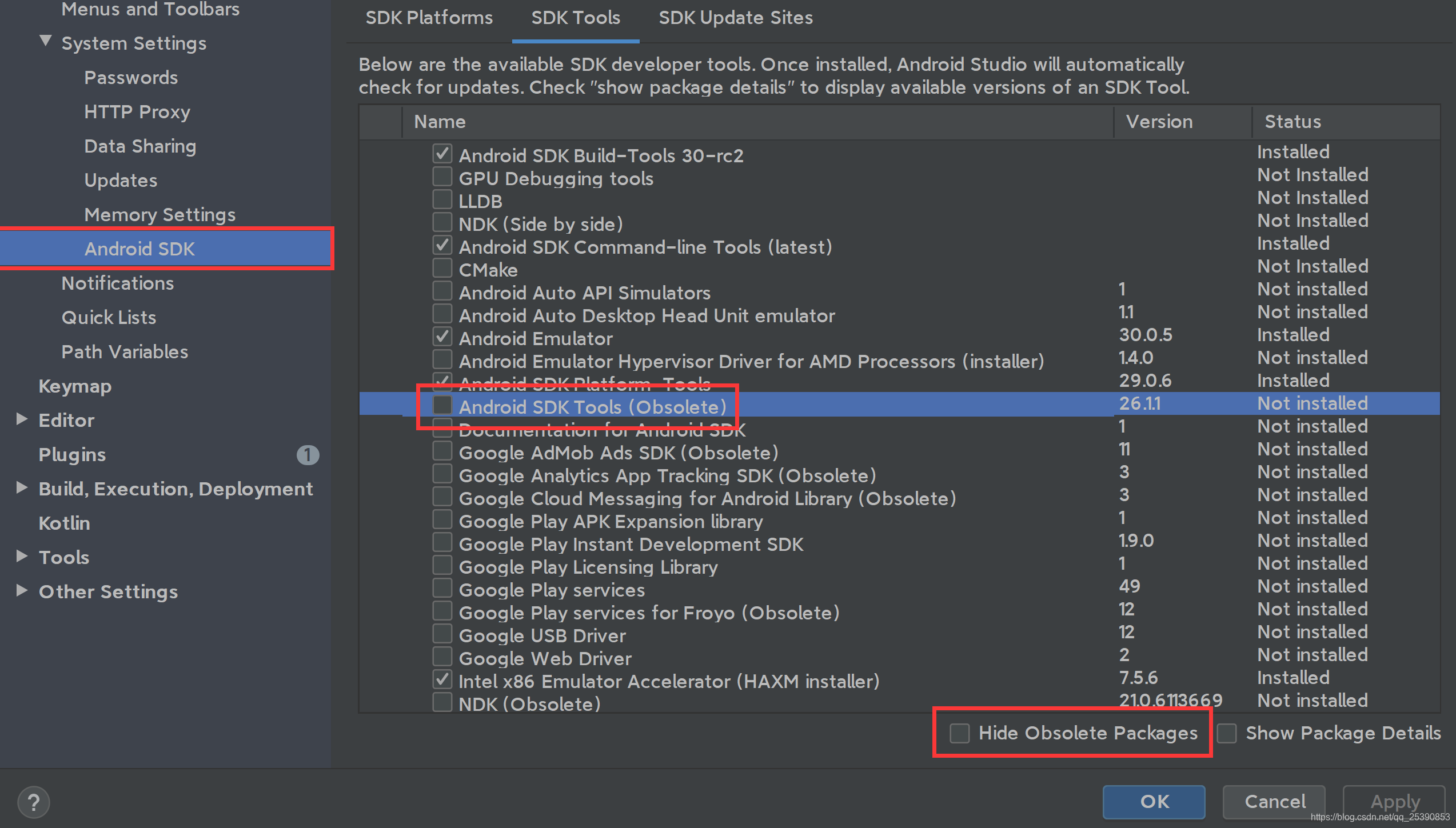Open Passwords settings page

[131, 77]
